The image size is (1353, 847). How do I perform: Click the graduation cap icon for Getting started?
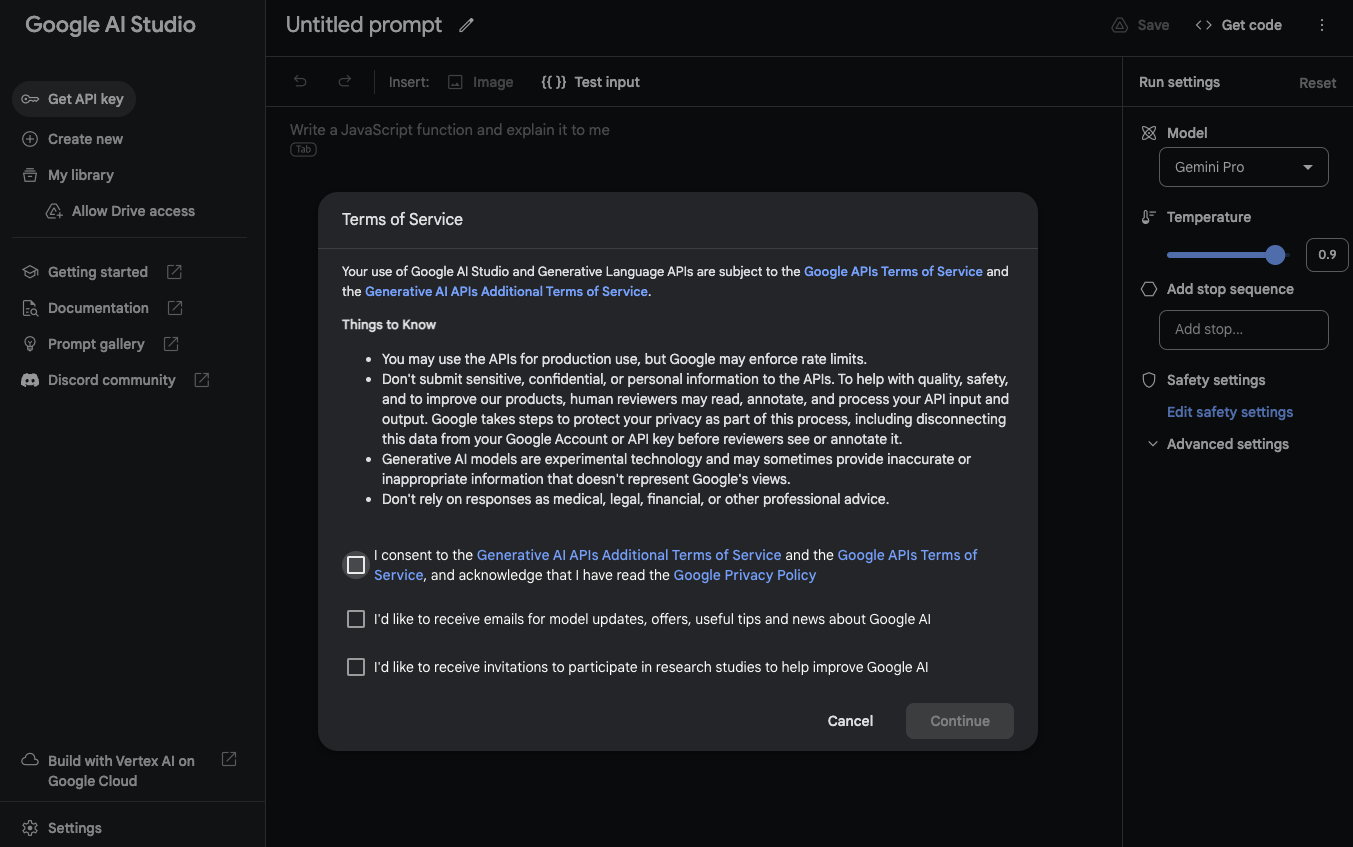[x=30, y=272]
